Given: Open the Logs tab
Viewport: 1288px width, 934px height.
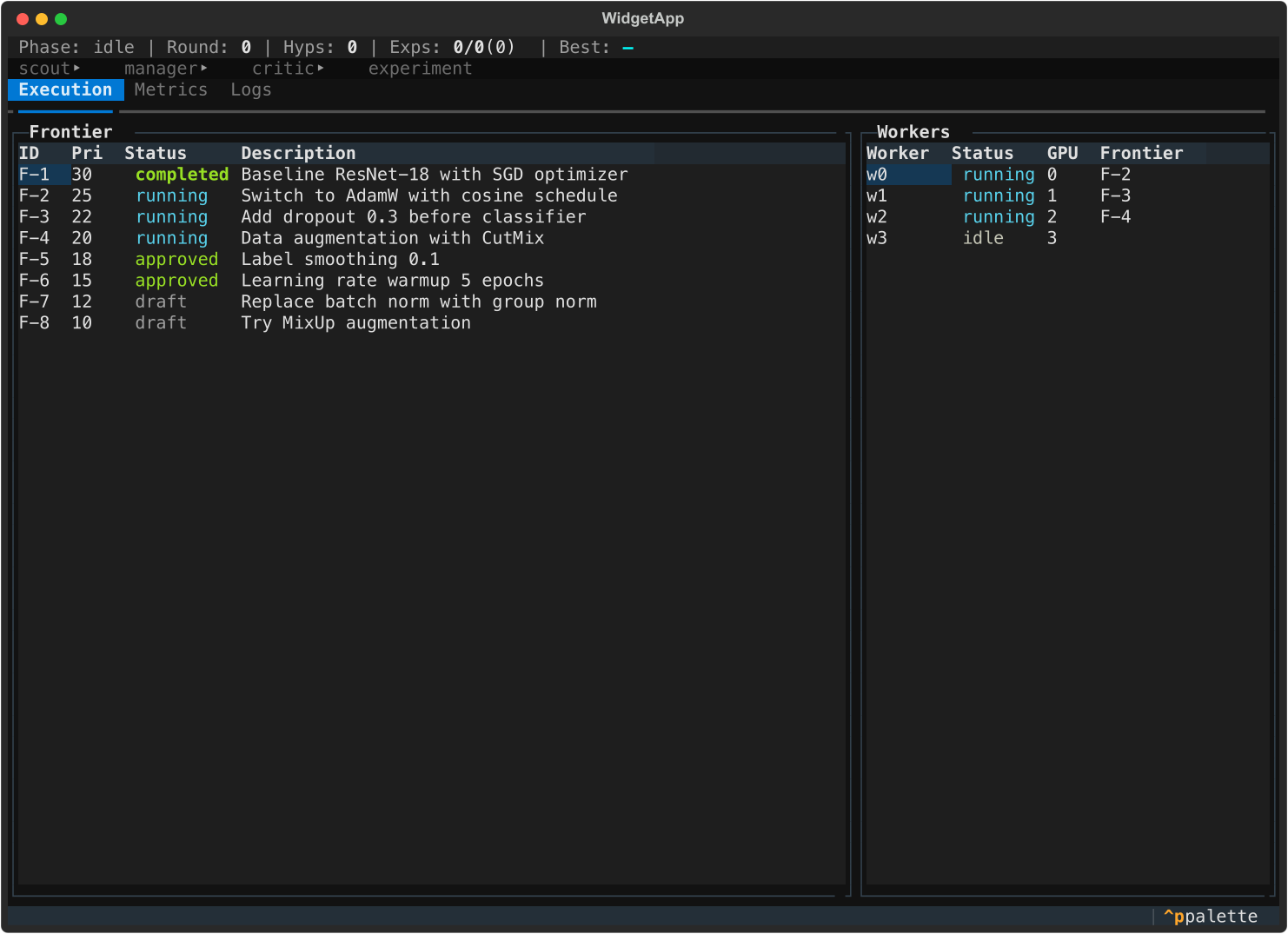Looking at the screenshot, I should pyautogui.click(x=250, y=89).
